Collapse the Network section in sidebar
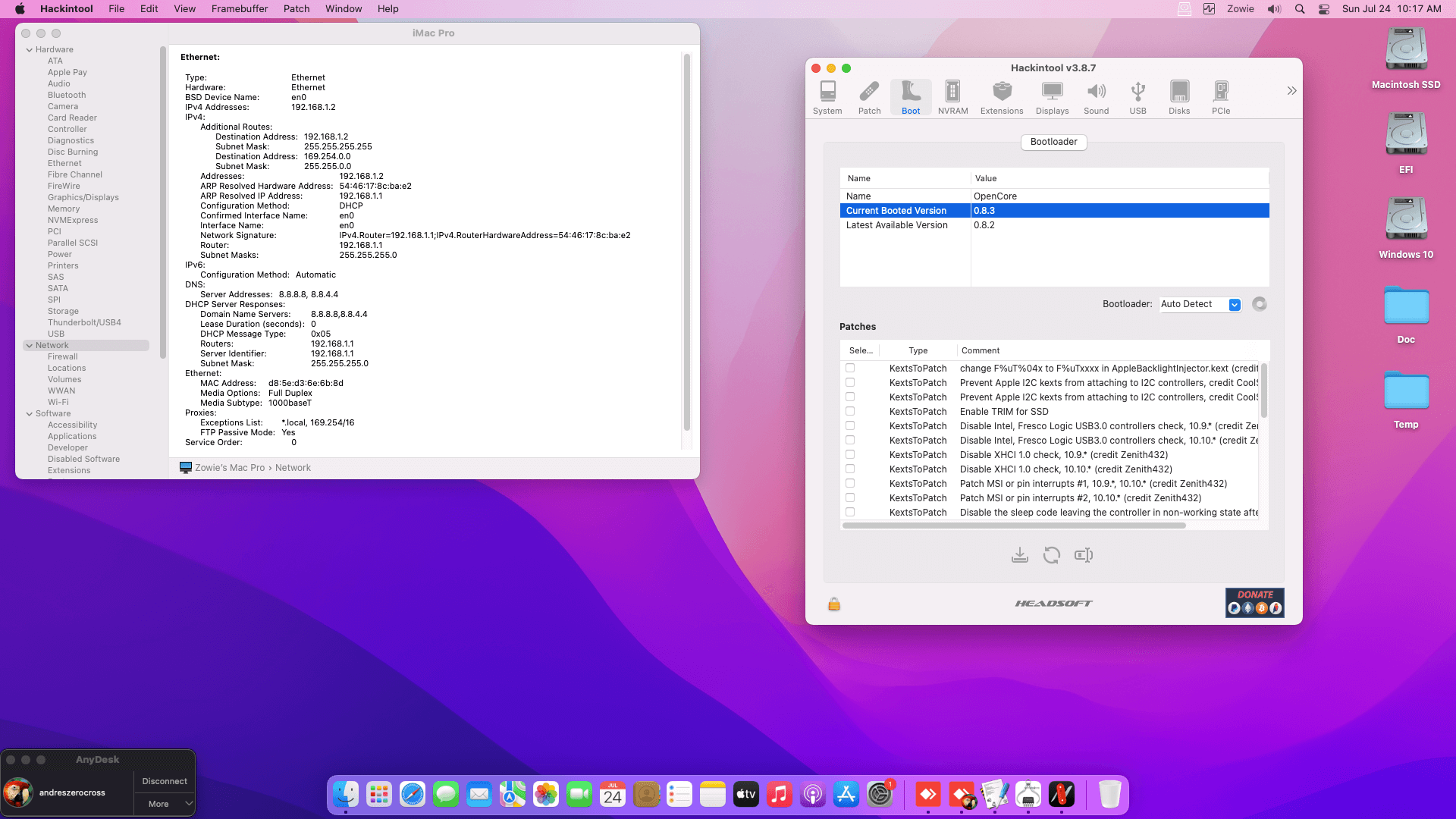 tap(30, 346)
